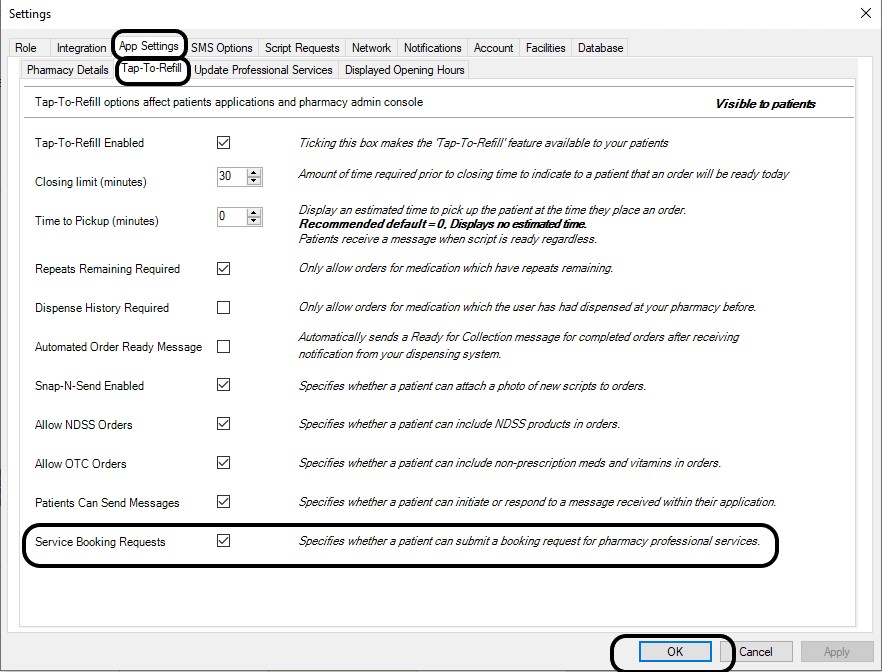Viewport: 882px width, 672px height.
Task: Increase Closing limit minutes with up arrow
Action: (254, 173)
